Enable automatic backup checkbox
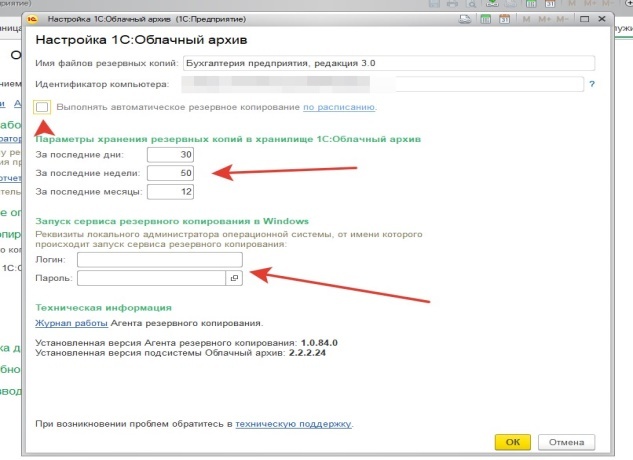The image size is (633, 460). 42,107
